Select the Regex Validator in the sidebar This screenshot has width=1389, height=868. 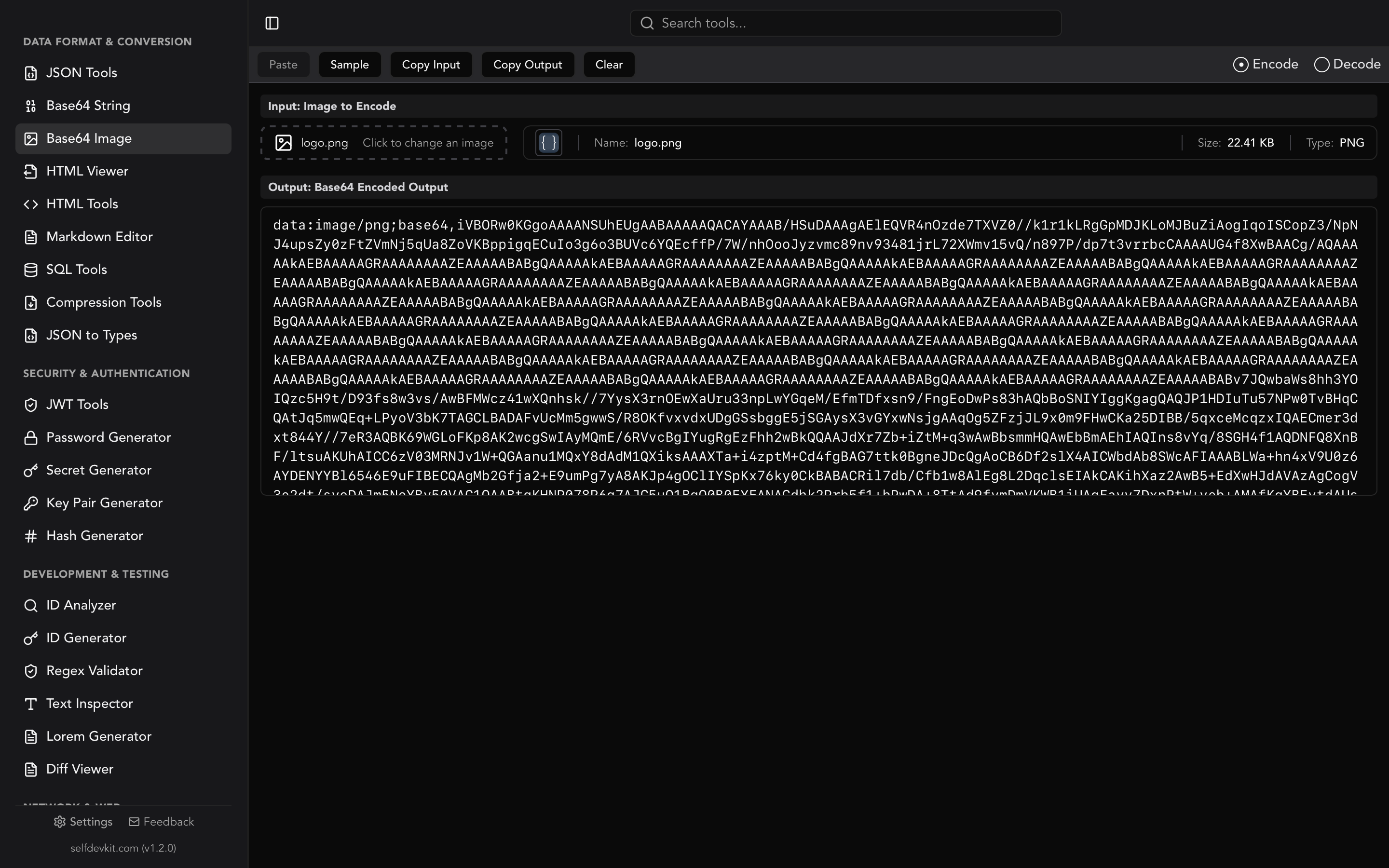pos(94,670)
